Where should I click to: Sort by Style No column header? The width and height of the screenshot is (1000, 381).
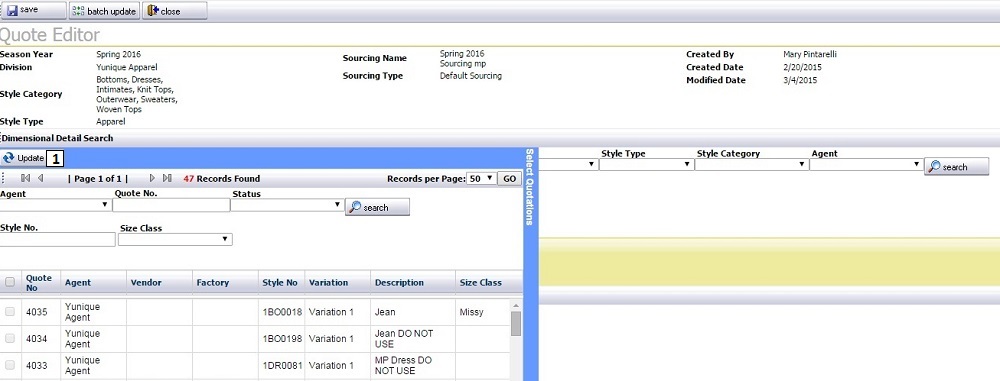[x=280, y=283]
